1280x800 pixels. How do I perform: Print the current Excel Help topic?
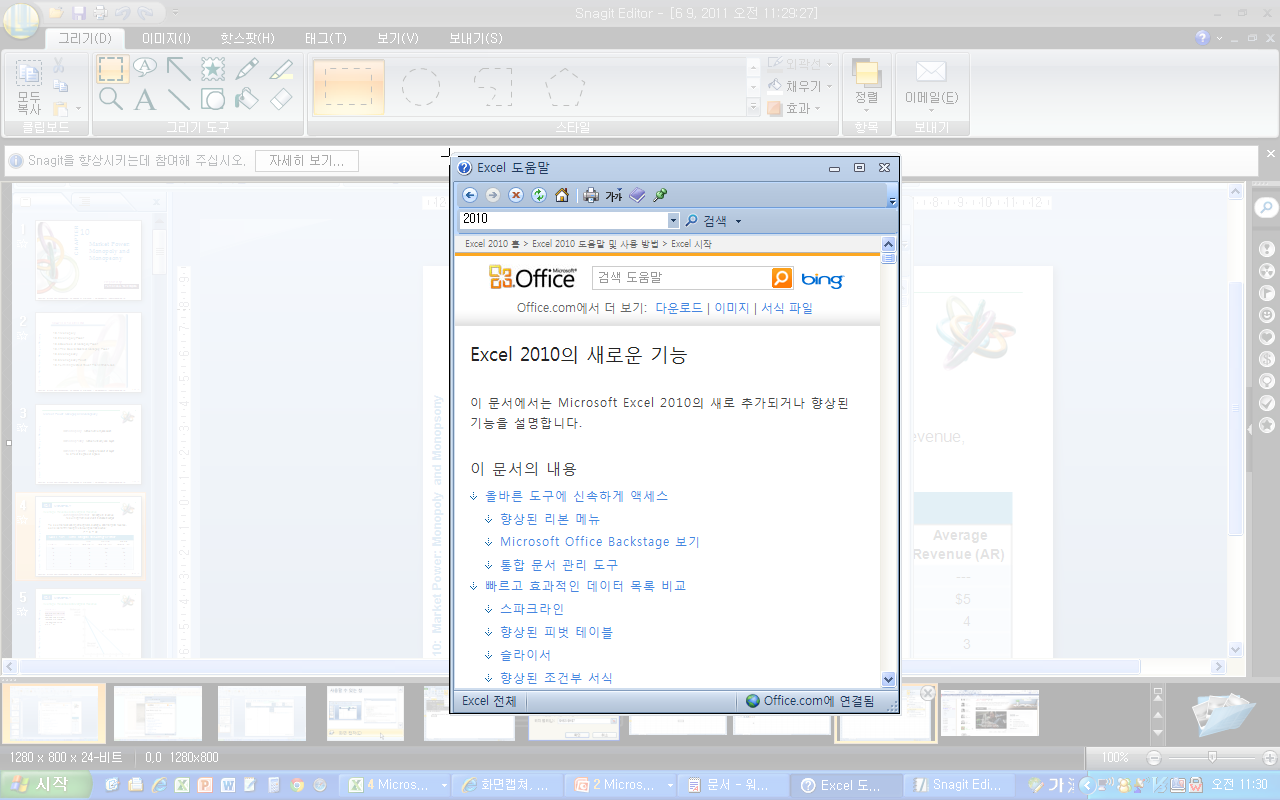(x=591, y=195)
